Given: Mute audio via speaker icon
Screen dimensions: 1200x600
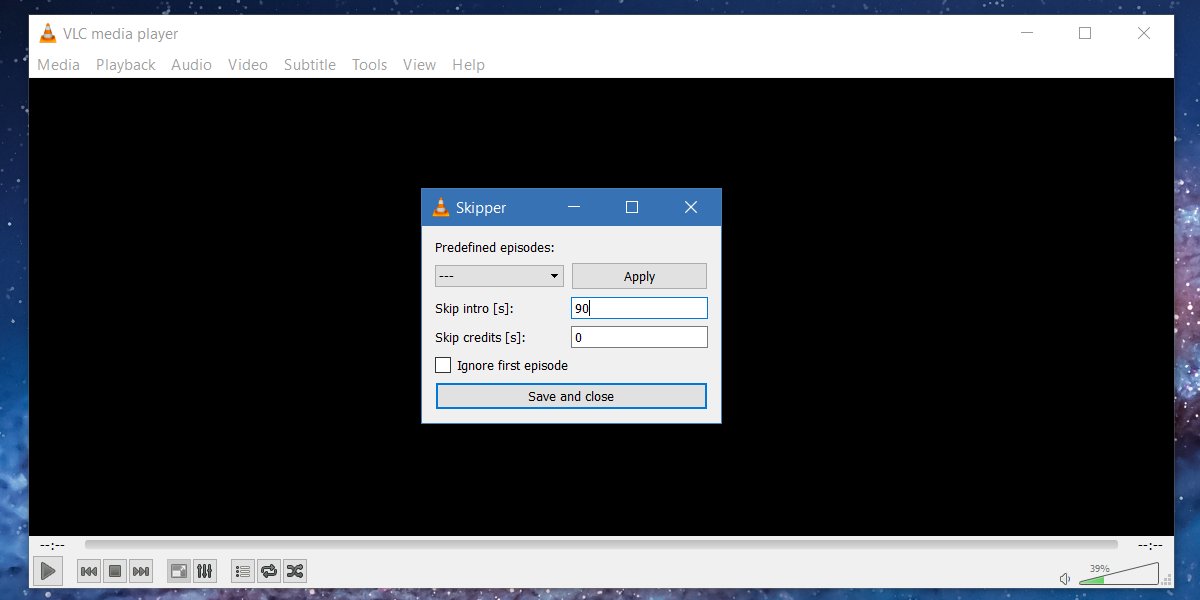Looking at the screenshot, I should pos(1066,578).
